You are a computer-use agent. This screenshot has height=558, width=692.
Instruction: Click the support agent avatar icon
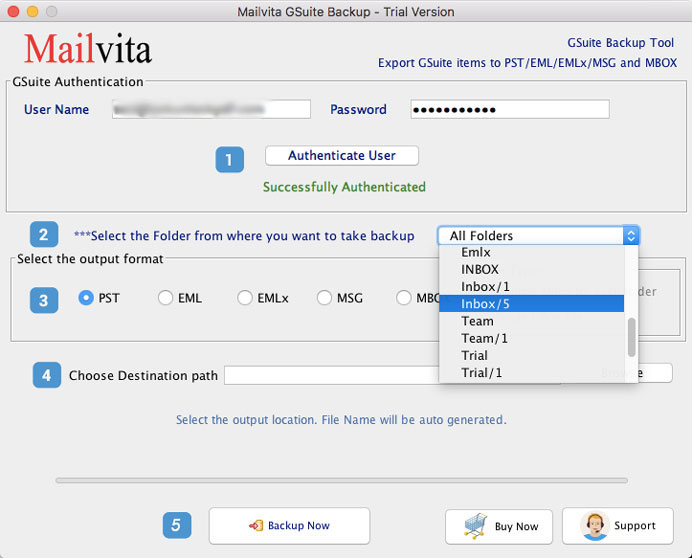pos(595,525)
